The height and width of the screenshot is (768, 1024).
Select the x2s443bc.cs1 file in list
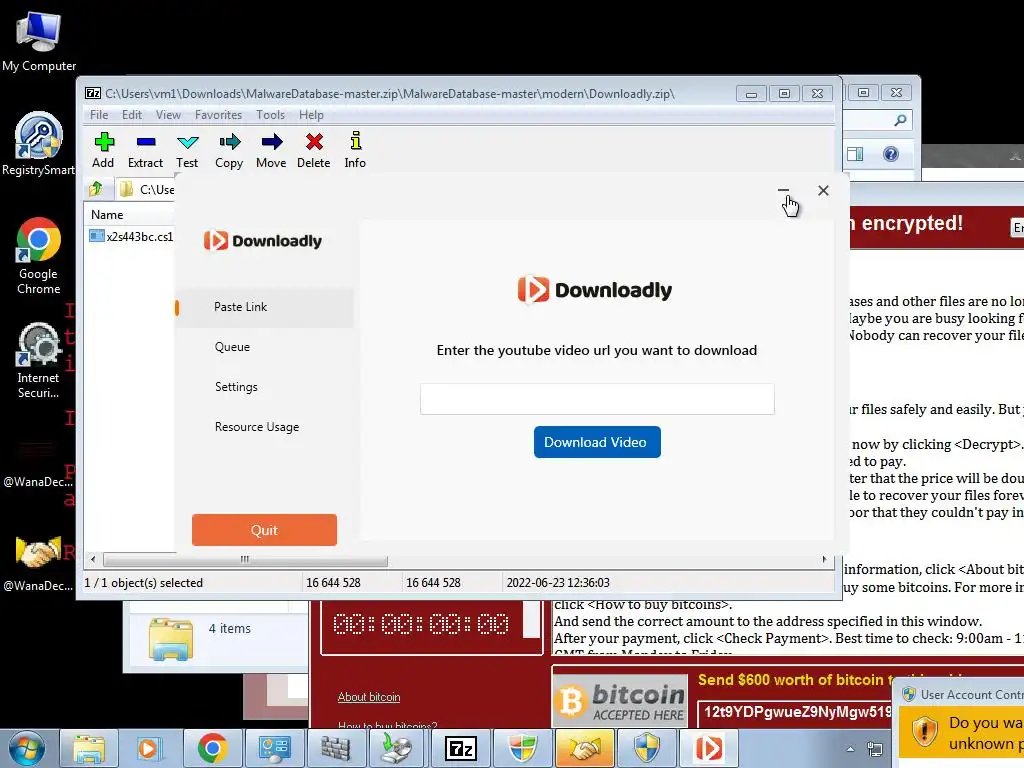click(x=132, y=236)
